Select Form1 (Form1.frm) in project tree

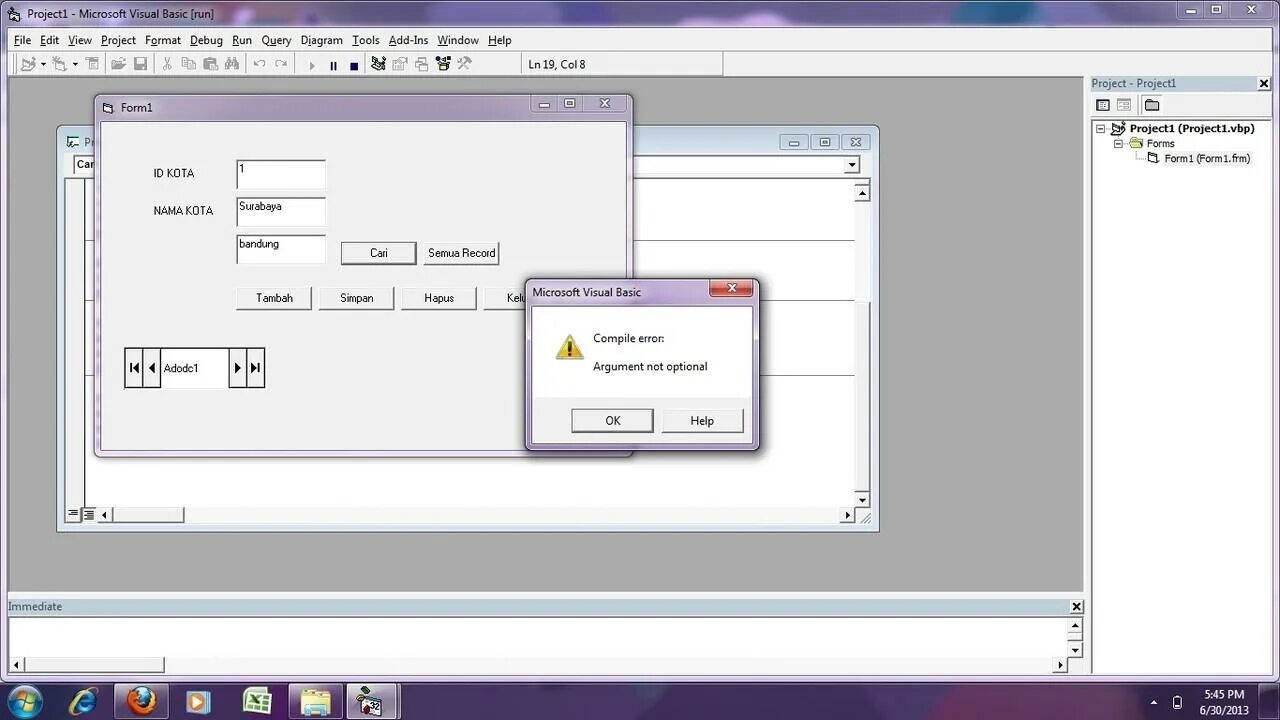pyautogui.click(x=1207, y=159)
